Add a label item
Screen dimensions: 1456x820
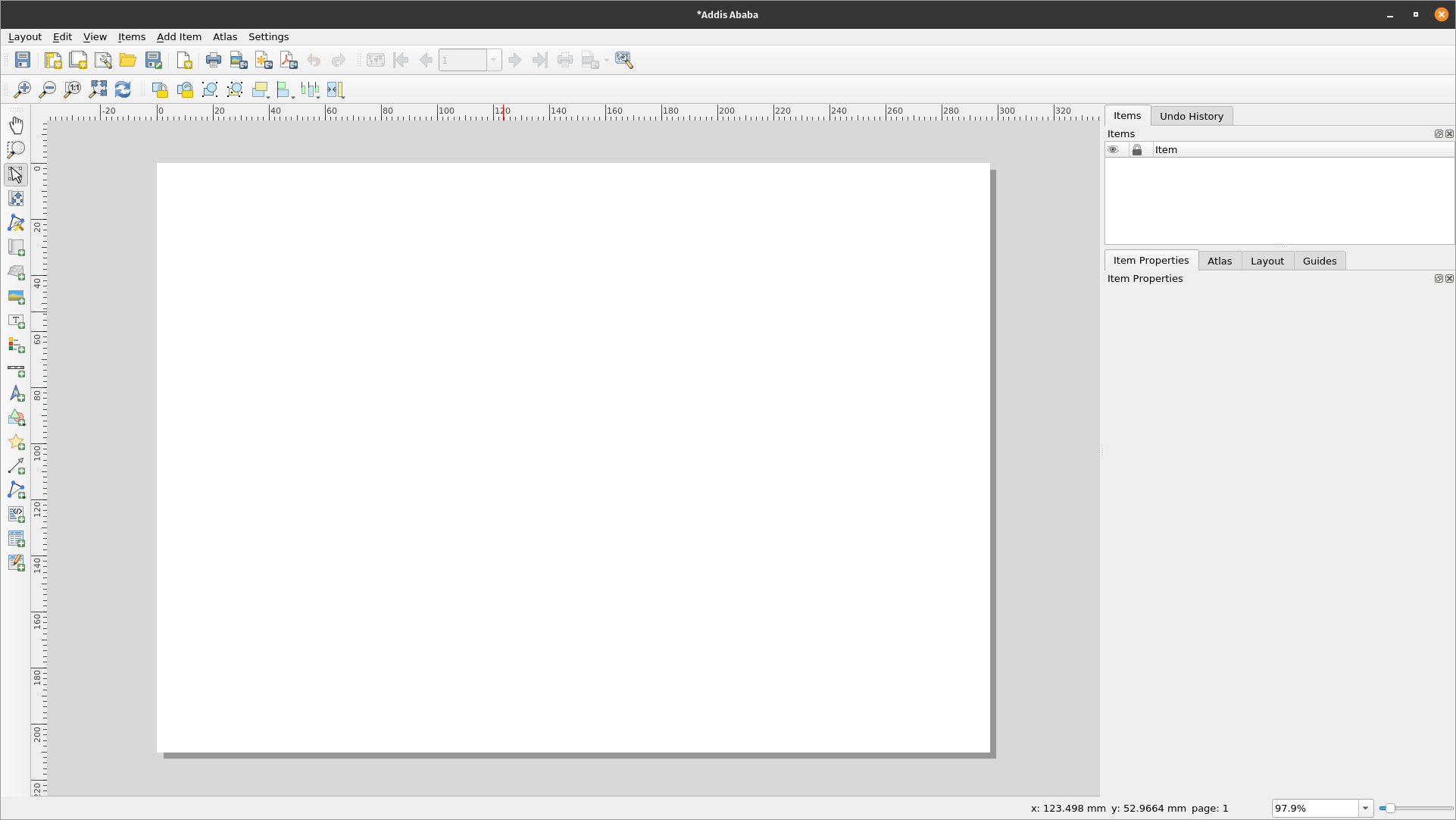(16, 321)
